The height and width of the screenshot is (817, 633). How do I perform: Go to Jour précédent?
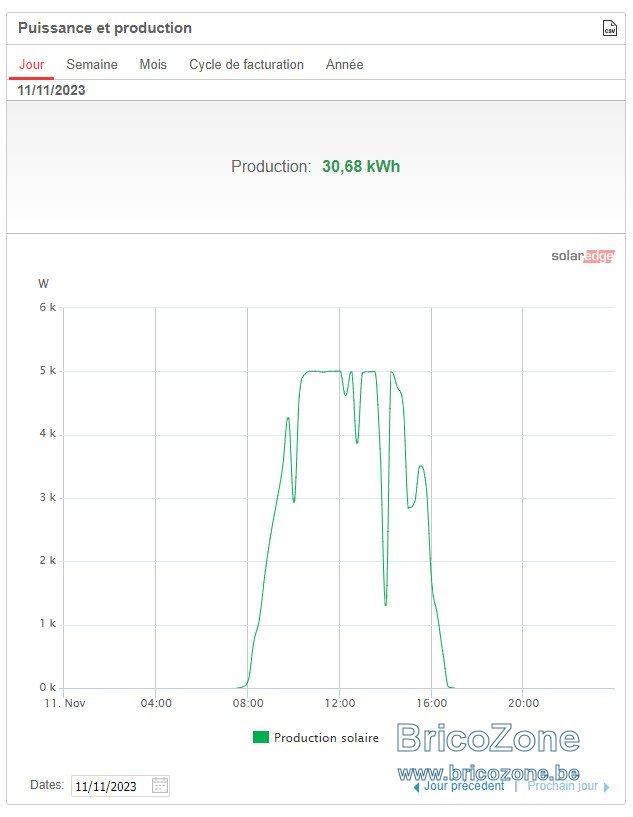[464, 786]
